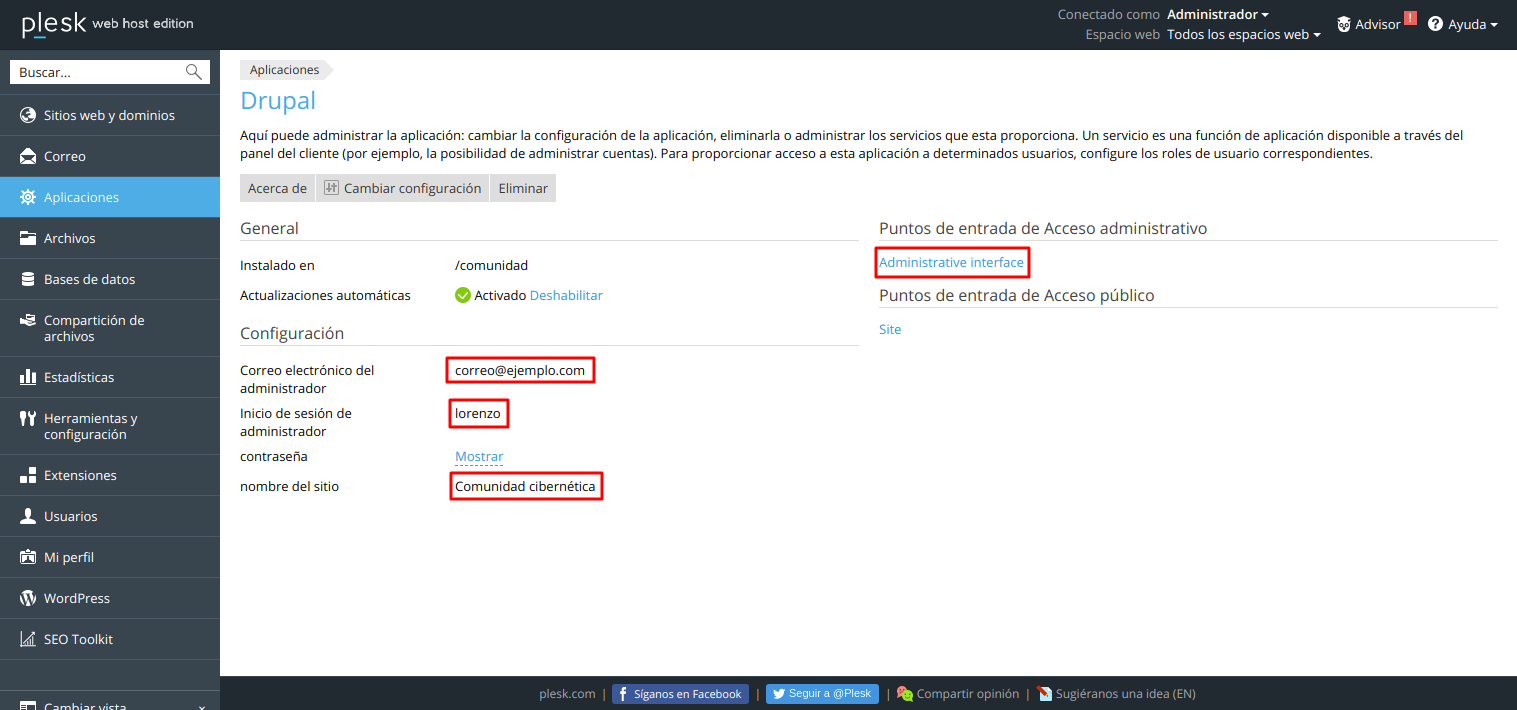Open the Ayuda dropdown

click(x=1464, y=24)
